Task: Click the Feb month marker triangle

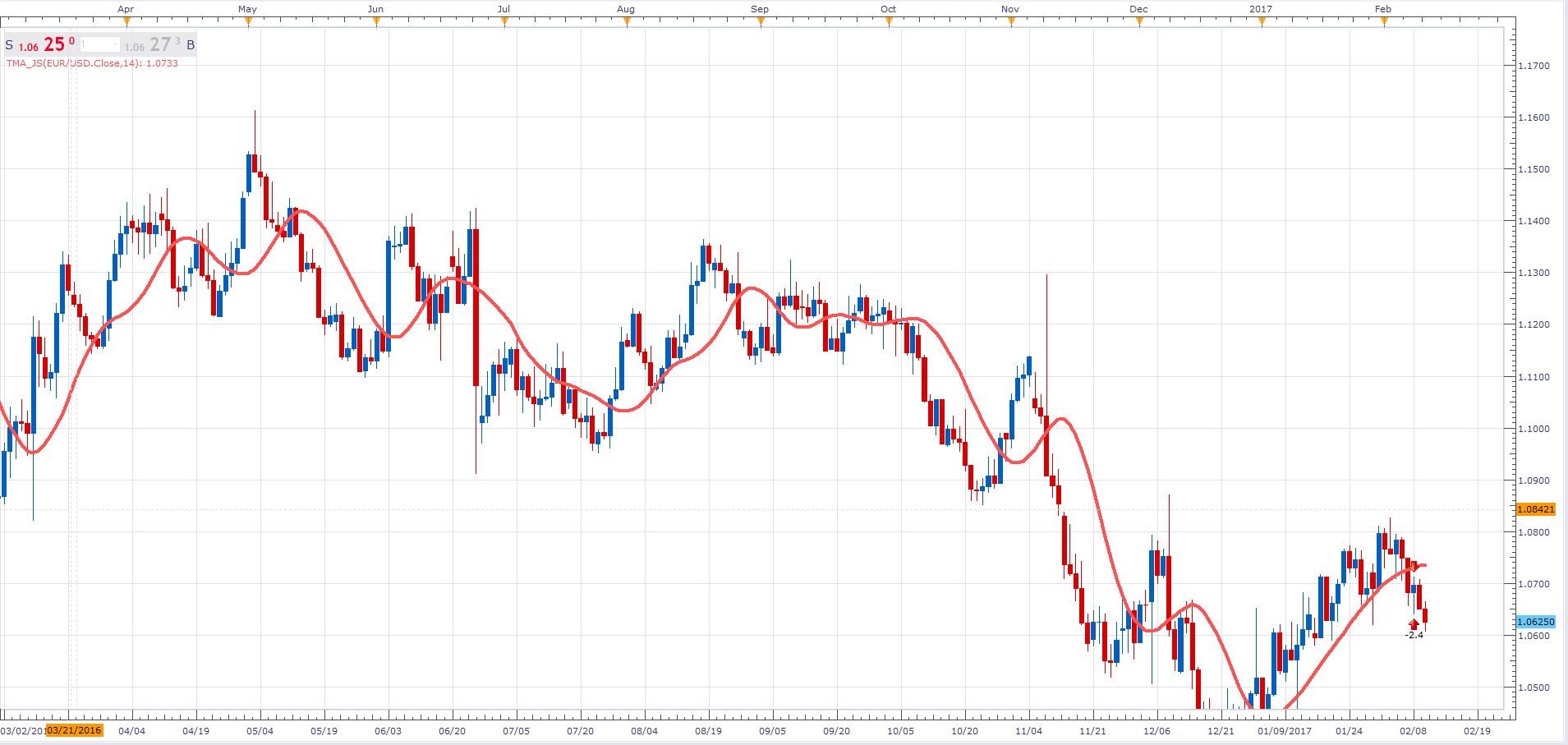Action: click(x=1384, y=22)
